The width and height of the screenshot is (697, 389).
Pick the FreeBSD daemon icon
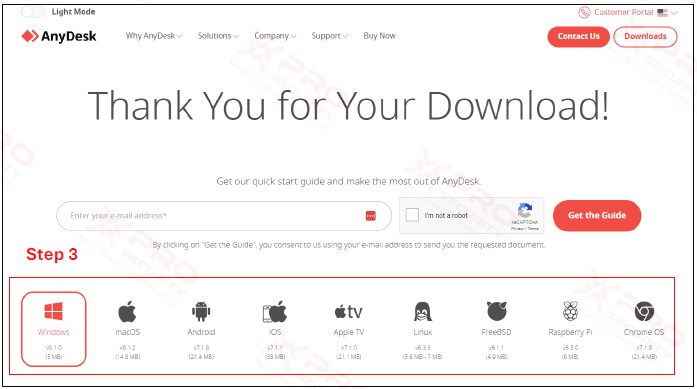497,311
